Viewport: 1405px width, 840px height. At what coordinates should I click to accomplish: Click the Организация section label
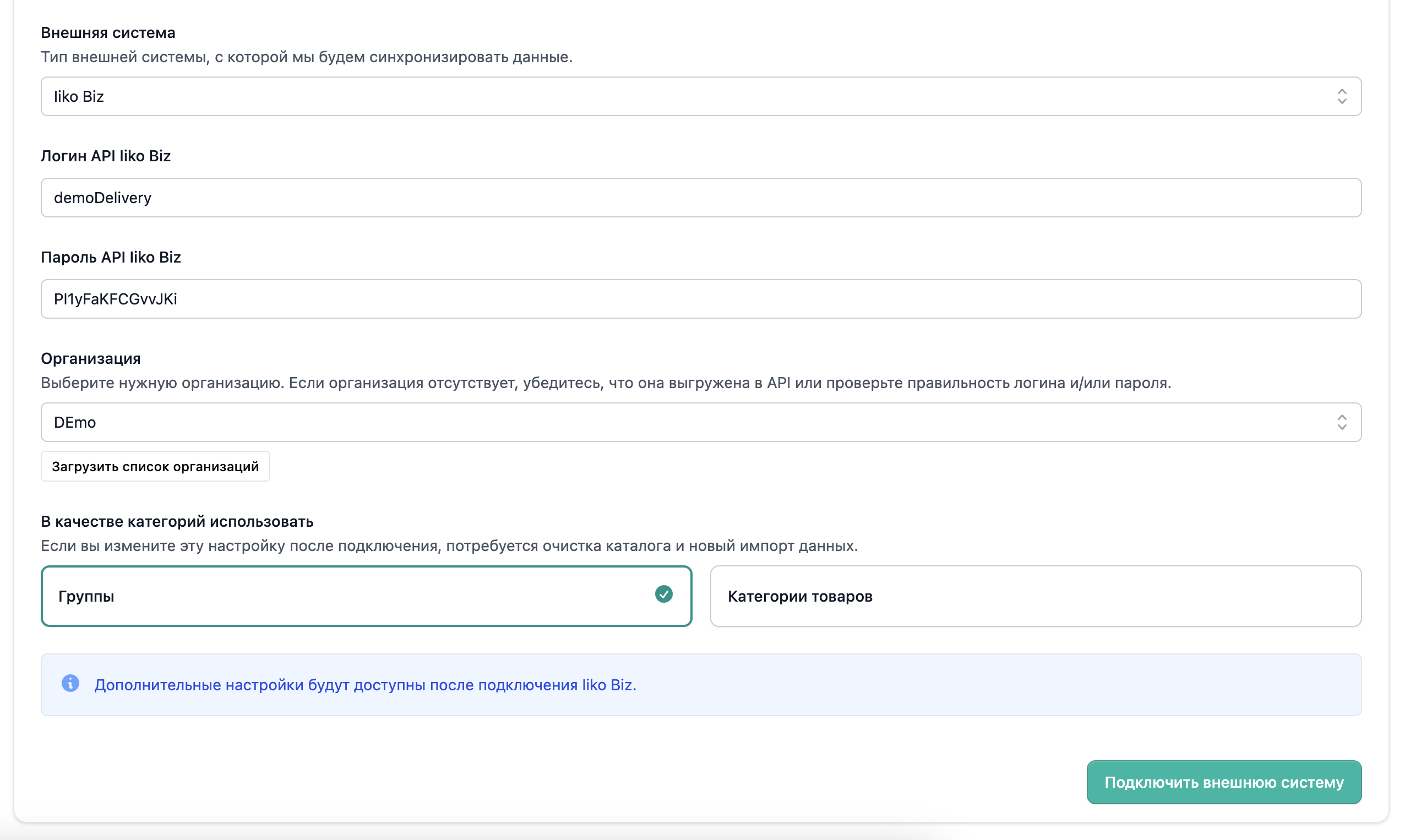91,358
